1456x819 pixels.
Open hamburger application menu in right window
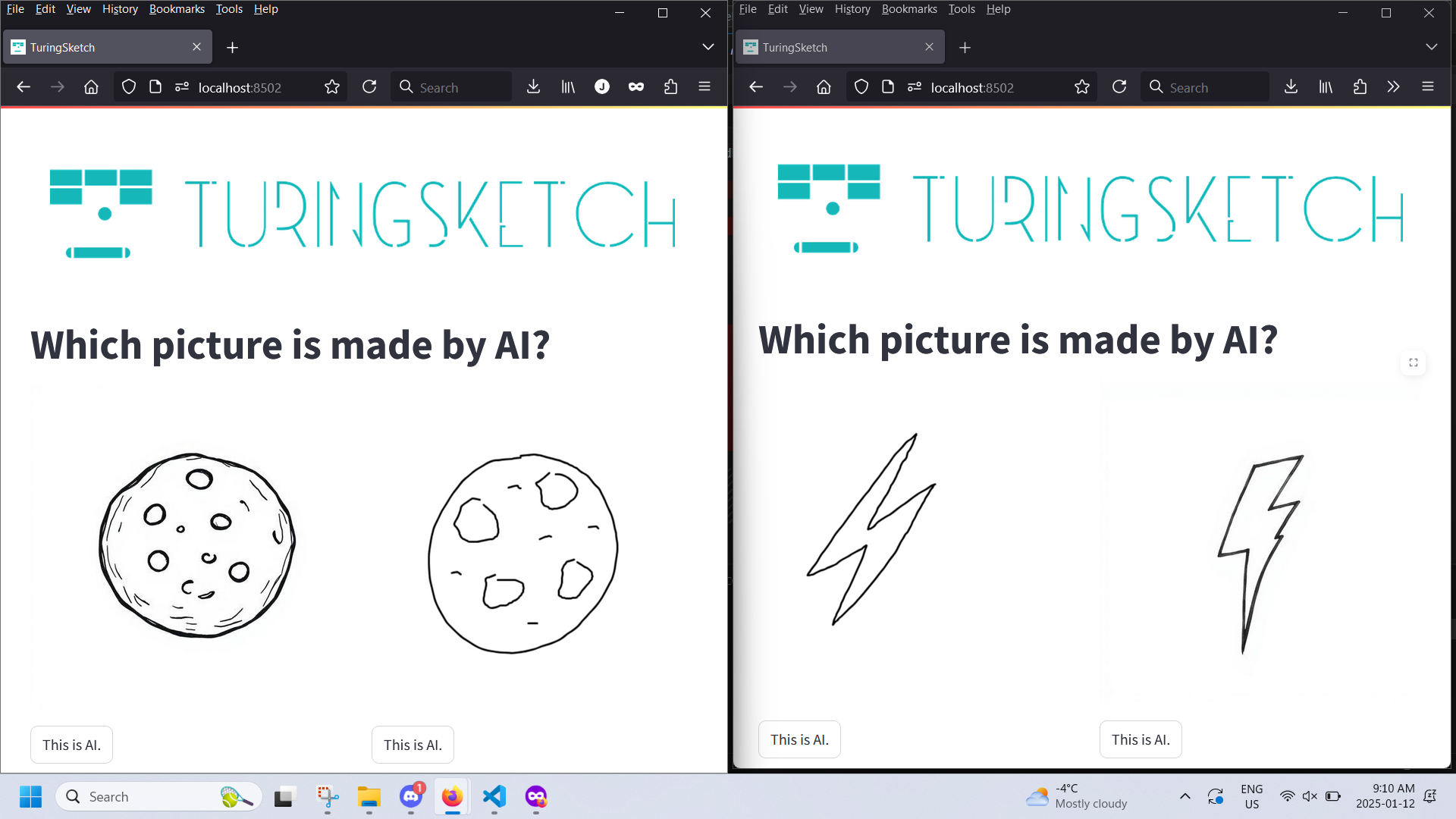(1428, 87)
